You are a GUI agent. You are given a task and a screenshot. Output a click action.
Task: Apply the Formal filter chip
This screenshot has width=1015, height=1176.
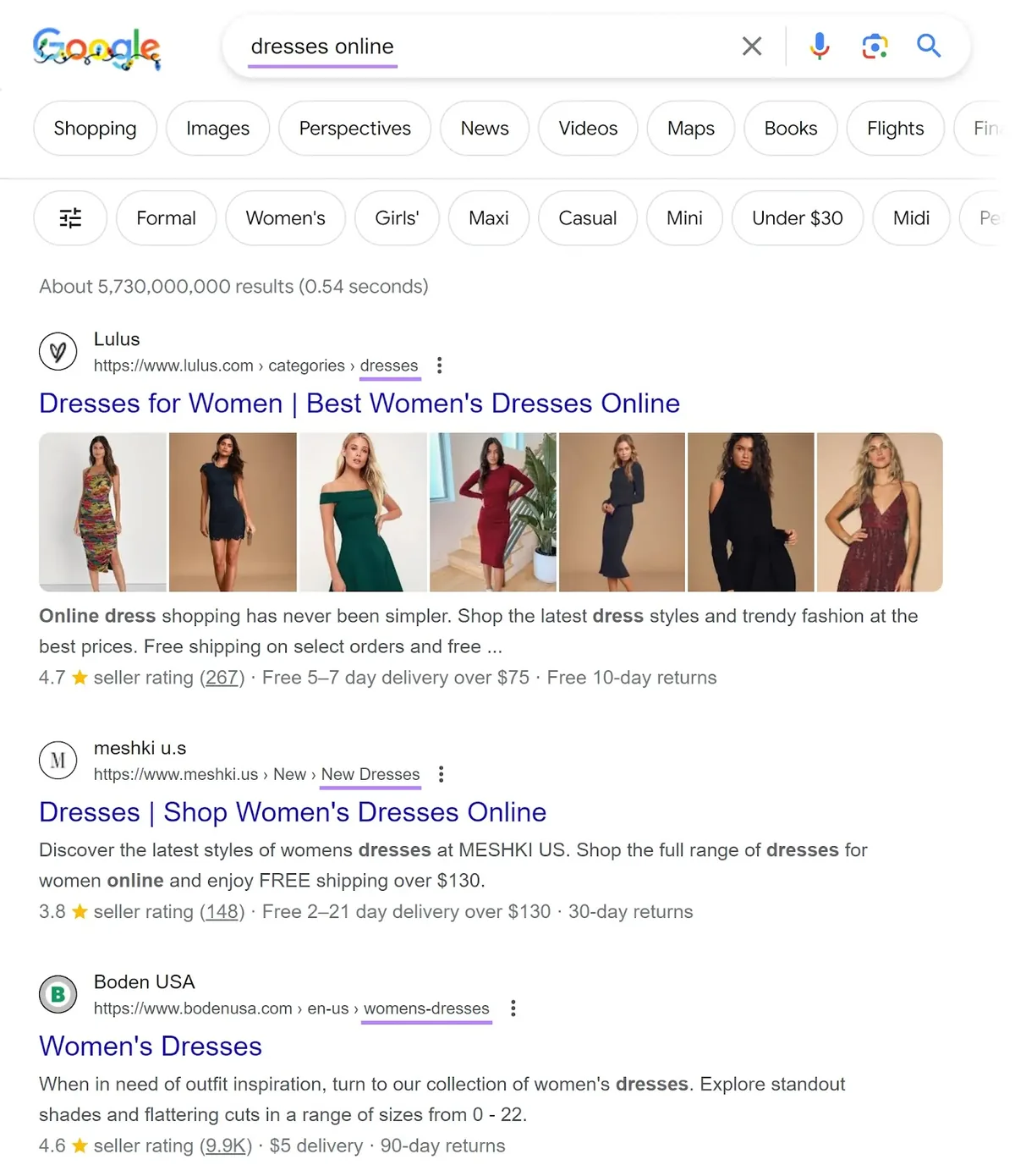[x=166, y=218]
